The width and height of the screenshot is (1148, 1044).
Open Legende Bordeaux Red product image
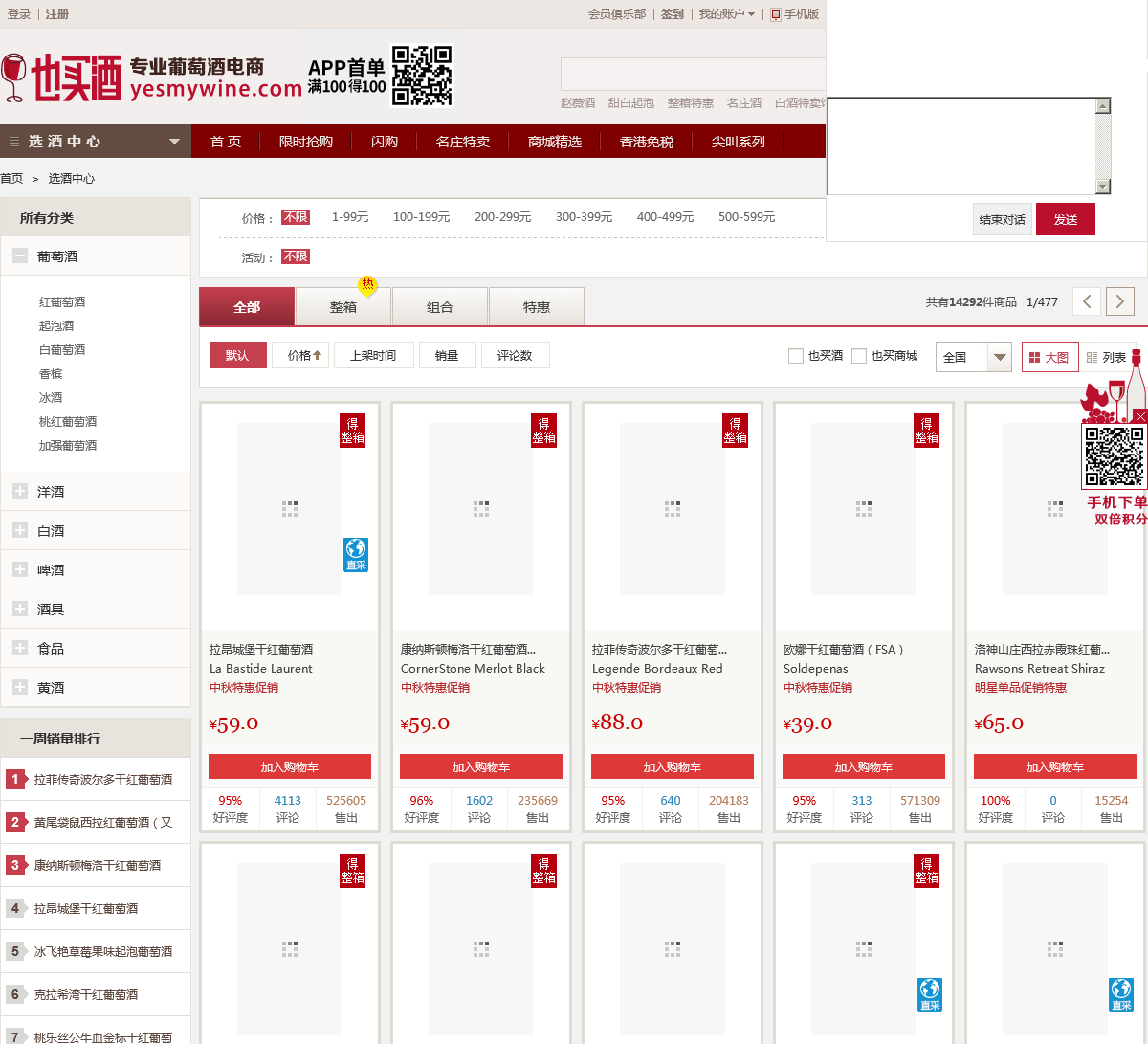click(673, 509)
